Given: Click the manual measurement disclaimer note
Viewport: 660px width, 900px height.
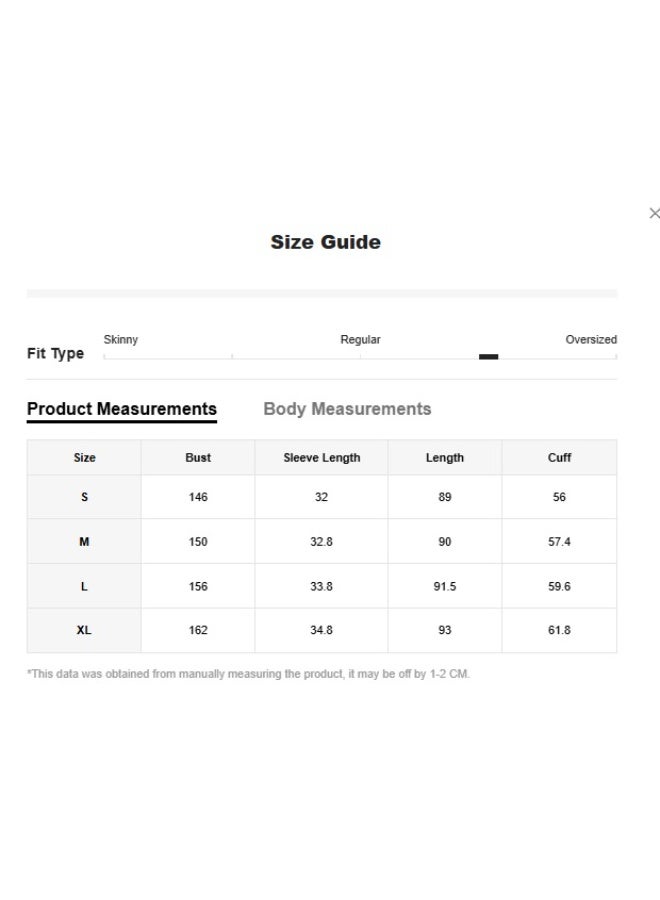Looking at the screenshot, I should click(x=248, y=674).
